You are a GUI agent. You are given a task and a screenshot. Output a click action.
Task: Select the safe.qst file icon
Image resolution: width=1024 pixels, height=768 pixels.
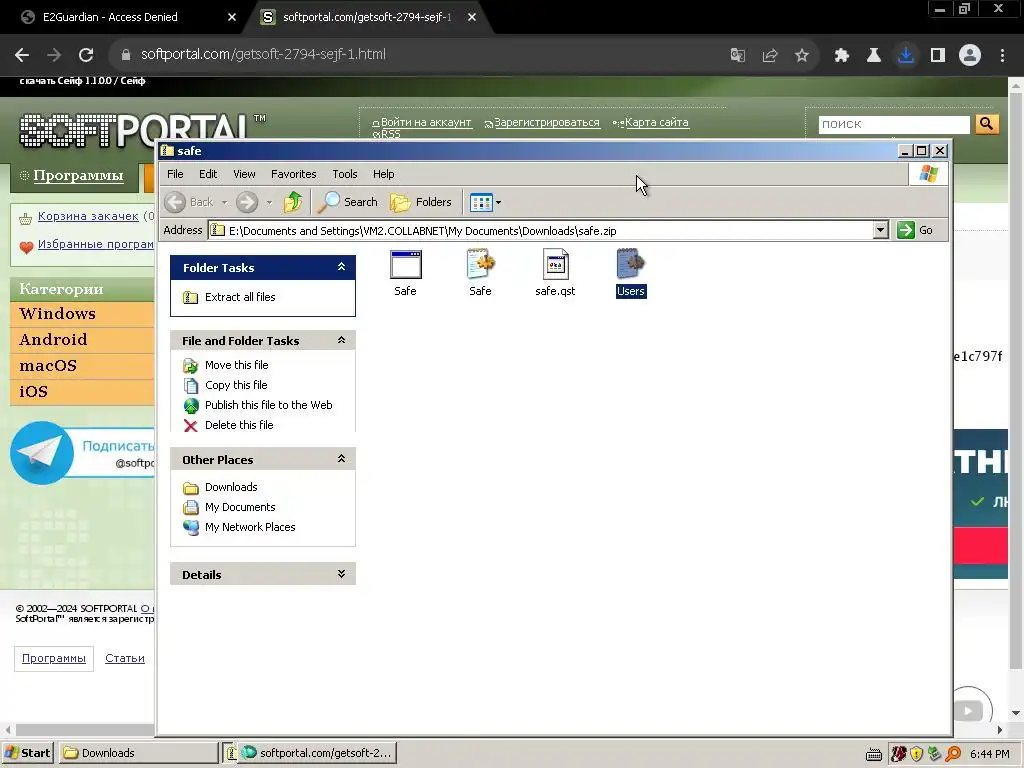(555, 264)
